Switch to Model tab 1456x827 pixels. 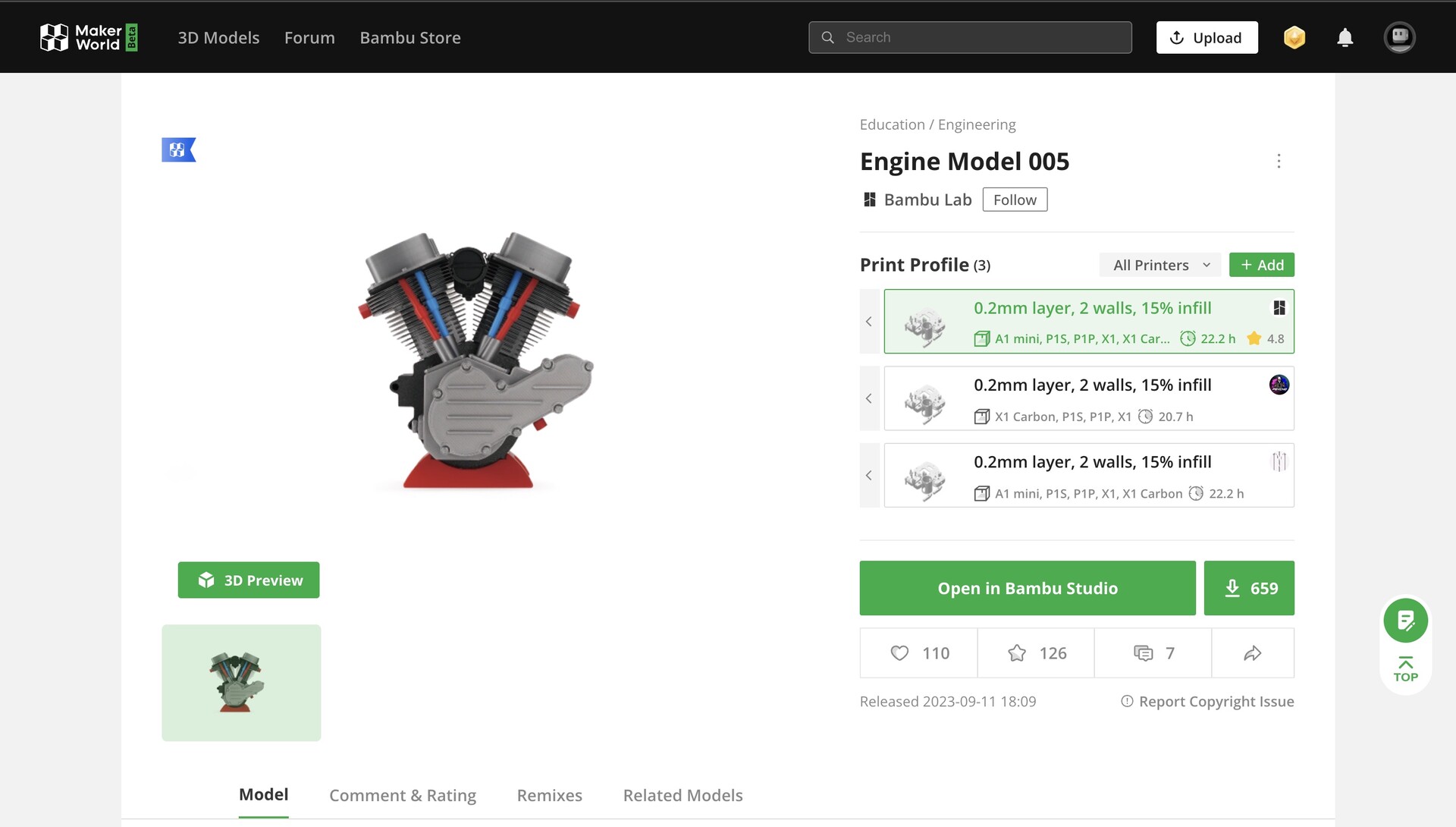tap(263, 794)
